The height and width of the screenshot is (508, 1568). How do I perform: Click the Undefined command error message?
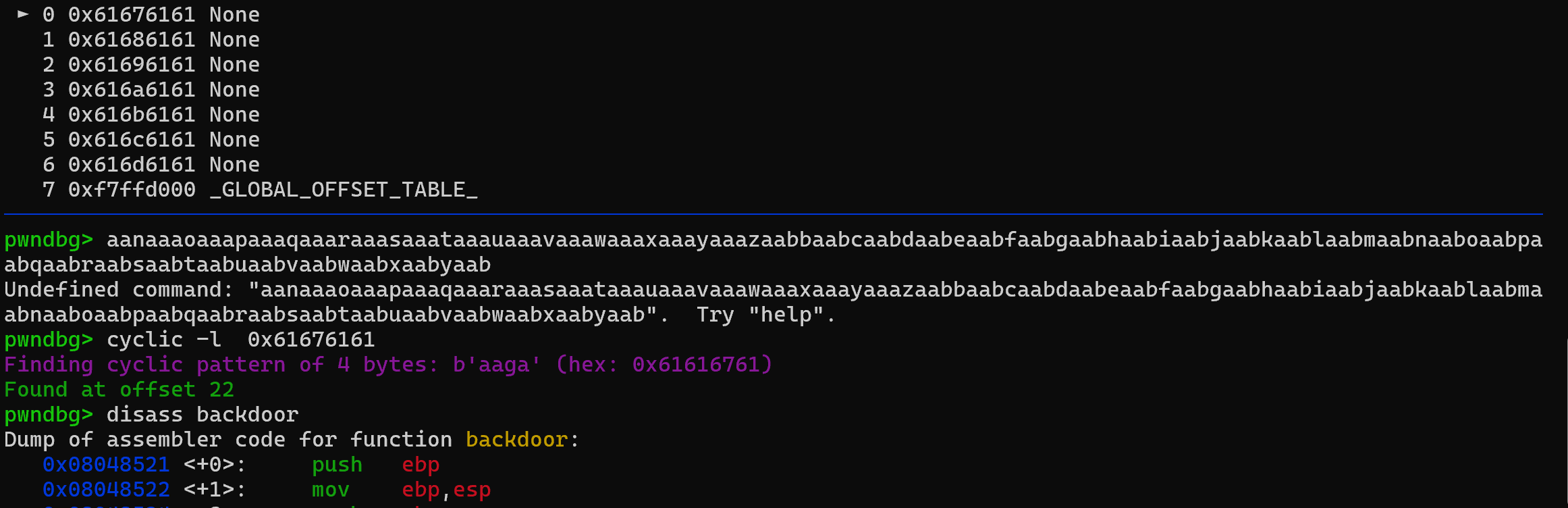pyautogui.click(x=773, y=302)
